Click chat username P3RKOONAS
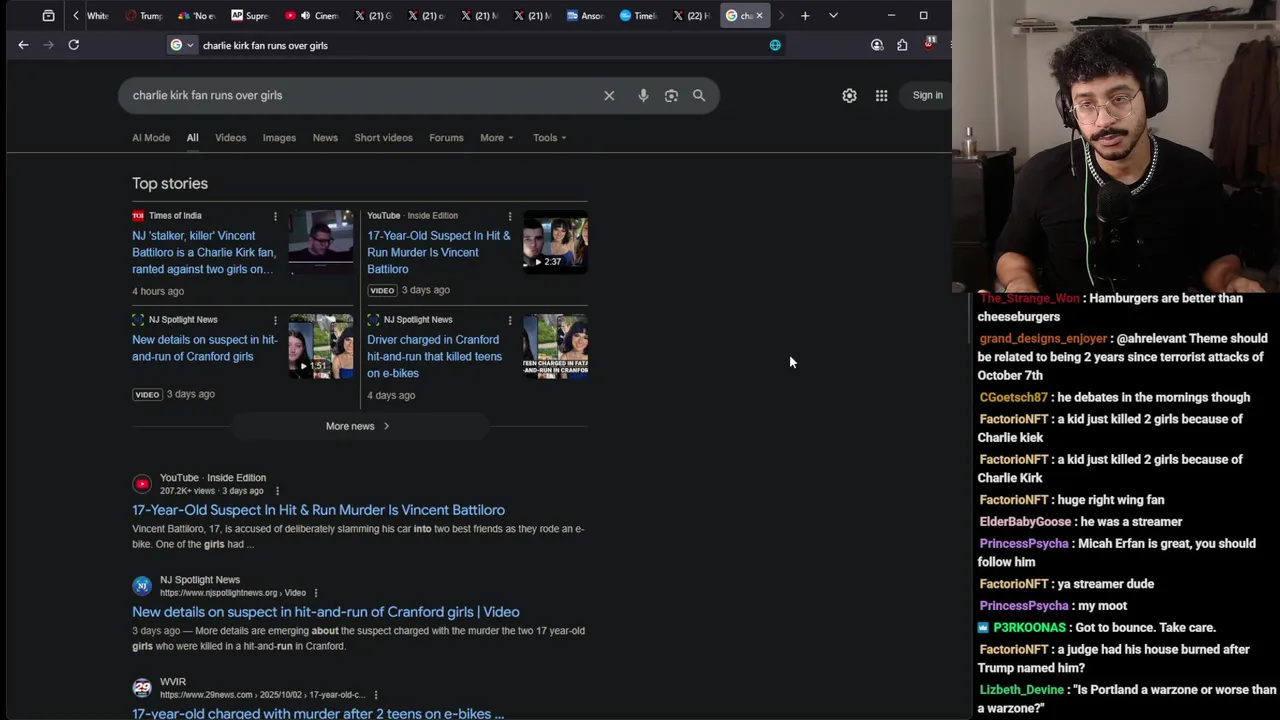The width and height of the screenshot is (1280, 720). 1029,628
